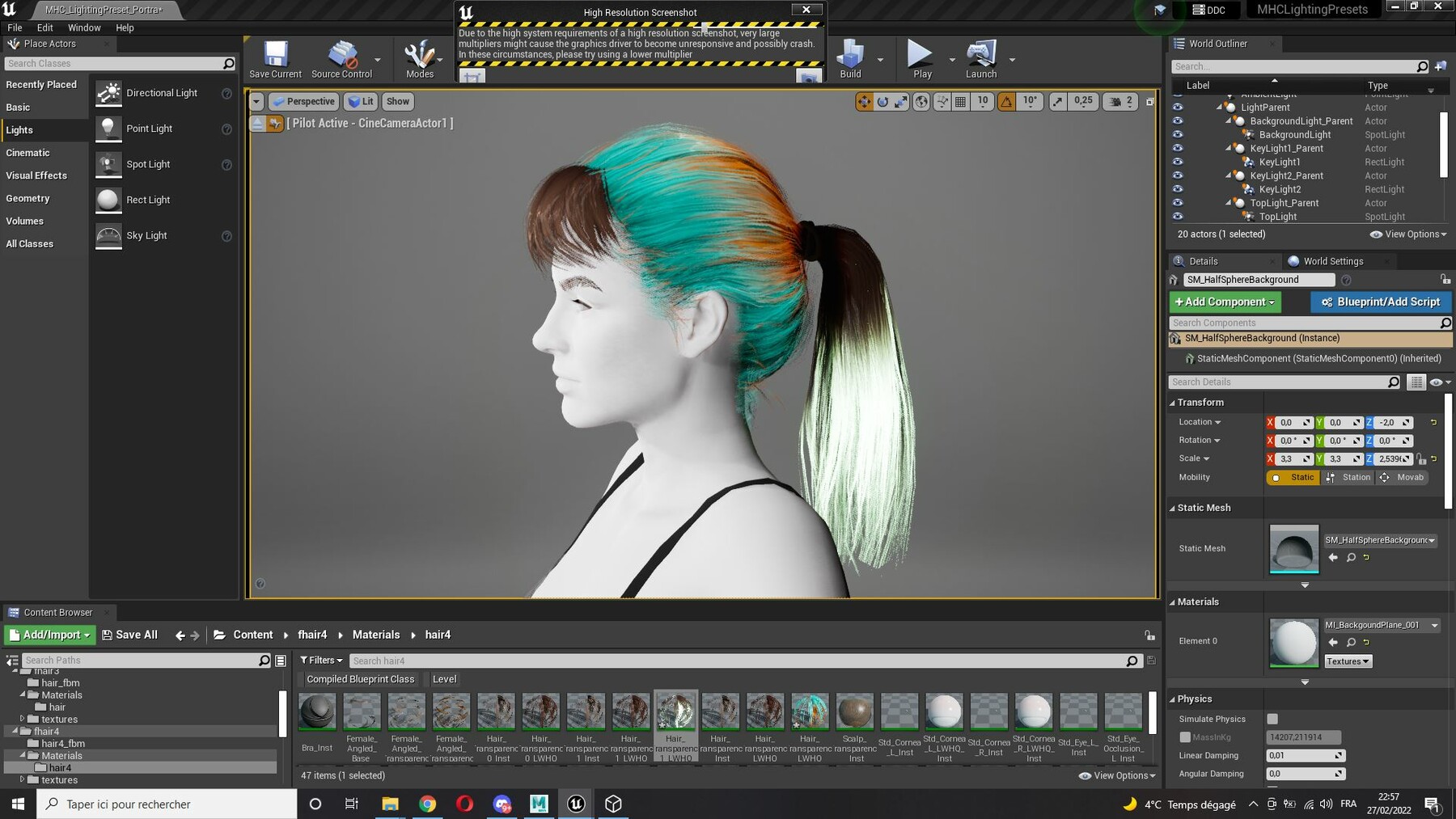
Task: Toggle scale snapping icon in viewport
Action: click(x=1058, y=101)
